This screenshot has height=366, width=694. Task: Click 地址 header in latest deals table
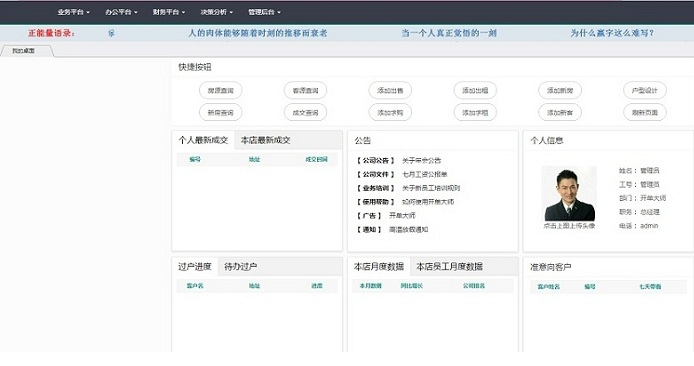click(254, 159)
